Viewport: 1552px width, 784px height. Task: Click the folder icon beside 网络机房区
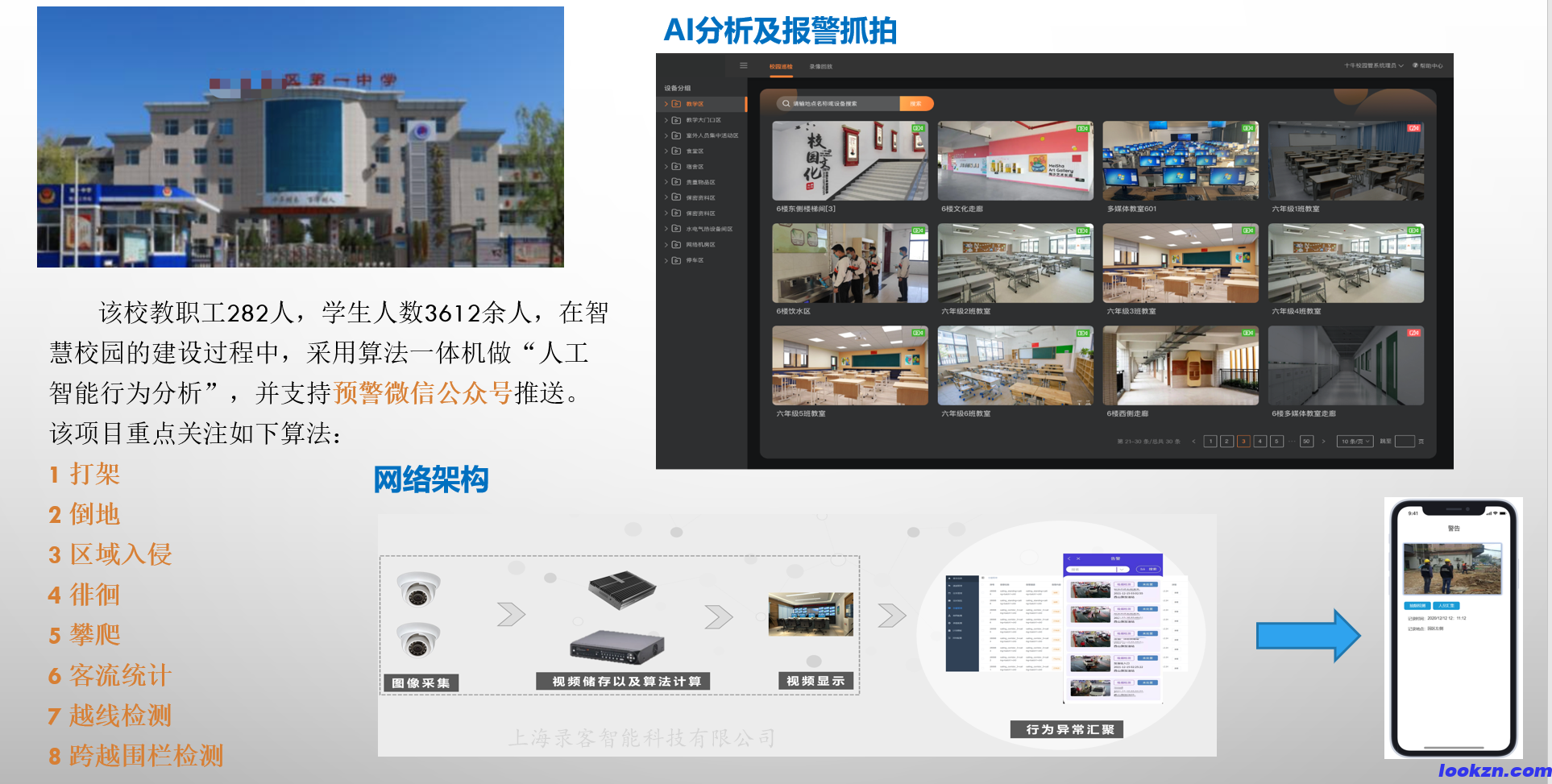(x=676, y=245)
